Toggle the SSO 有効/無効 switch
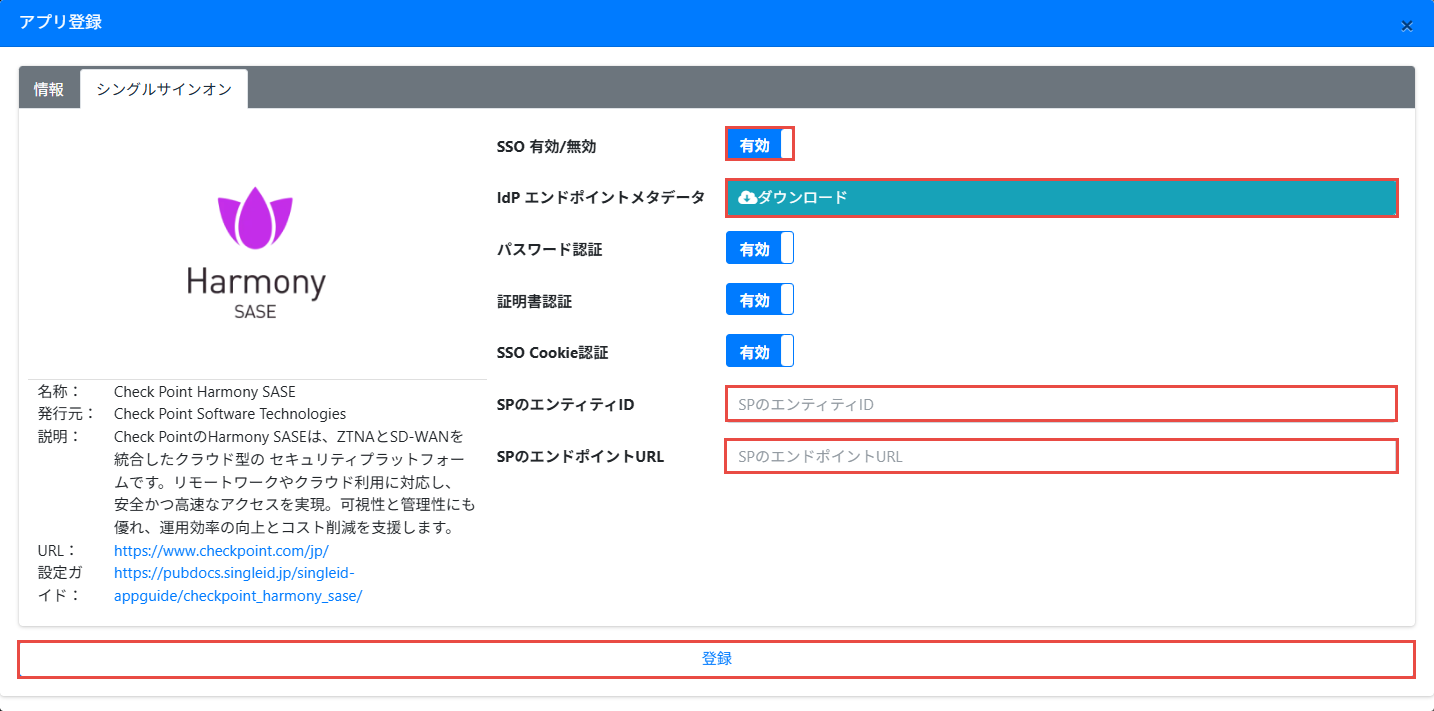The width and height of the screenshot is (1434, 711). pos(759,145)
